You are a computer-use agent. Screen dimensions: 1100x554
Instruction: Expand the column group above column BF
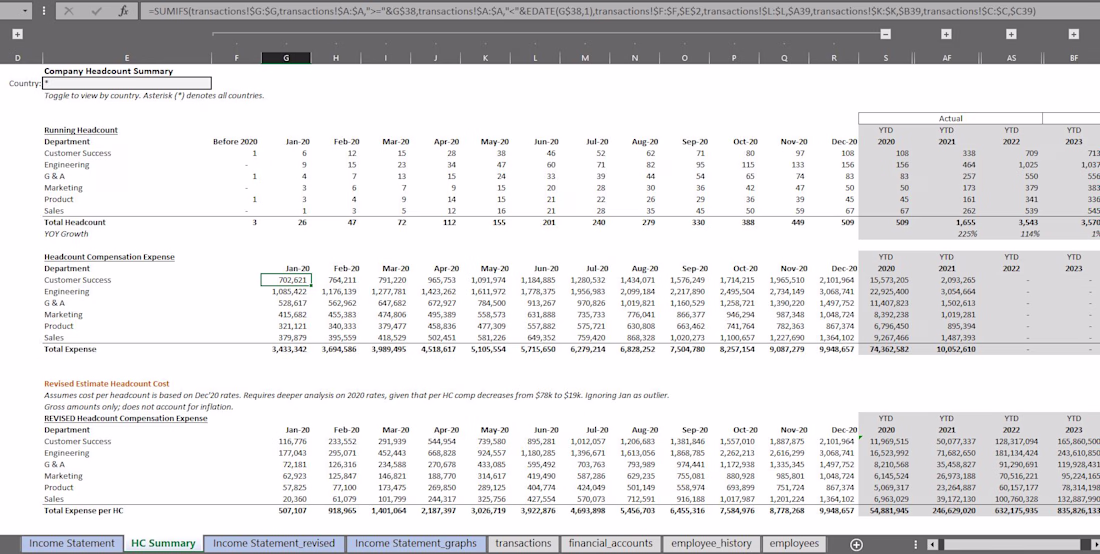click(1073, 34)
